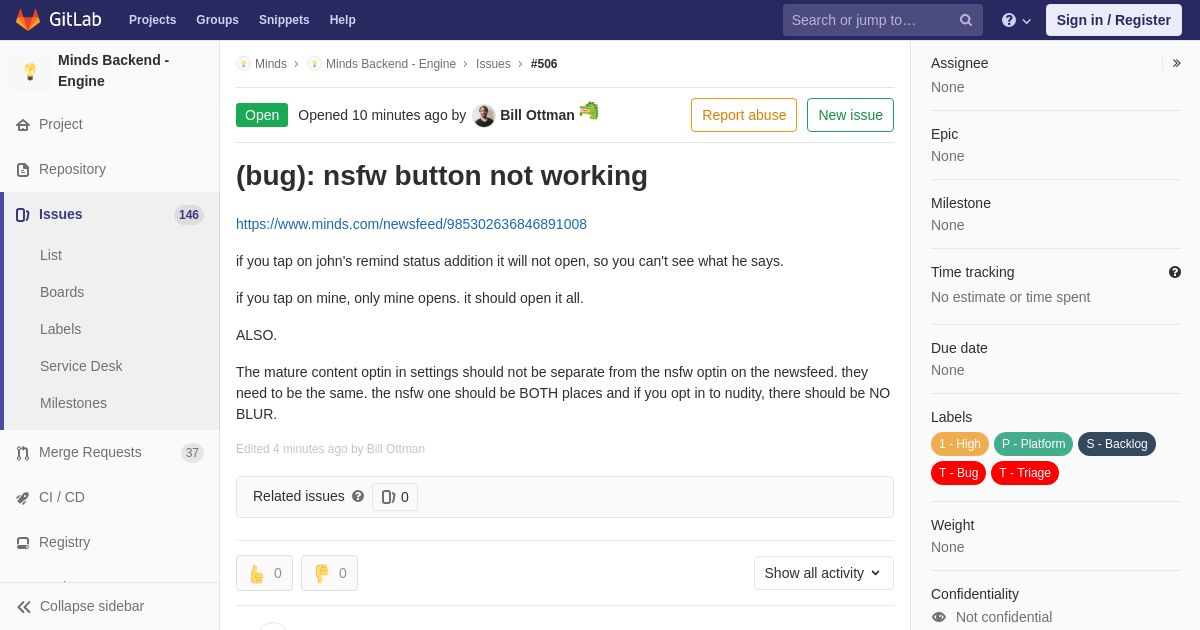Viewport: 1200px width, 630px height.
Task: Click the S - Backlog dark label
Action: tap(1117, 444)
